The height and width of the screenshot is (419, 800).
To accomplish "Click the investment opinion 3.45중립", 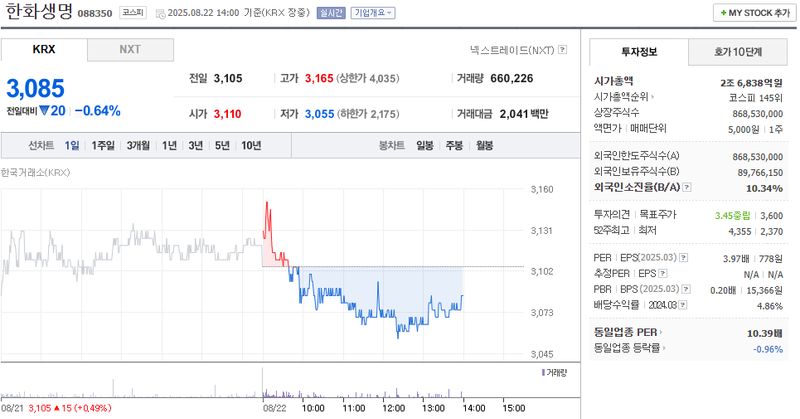I will [733, 216].
